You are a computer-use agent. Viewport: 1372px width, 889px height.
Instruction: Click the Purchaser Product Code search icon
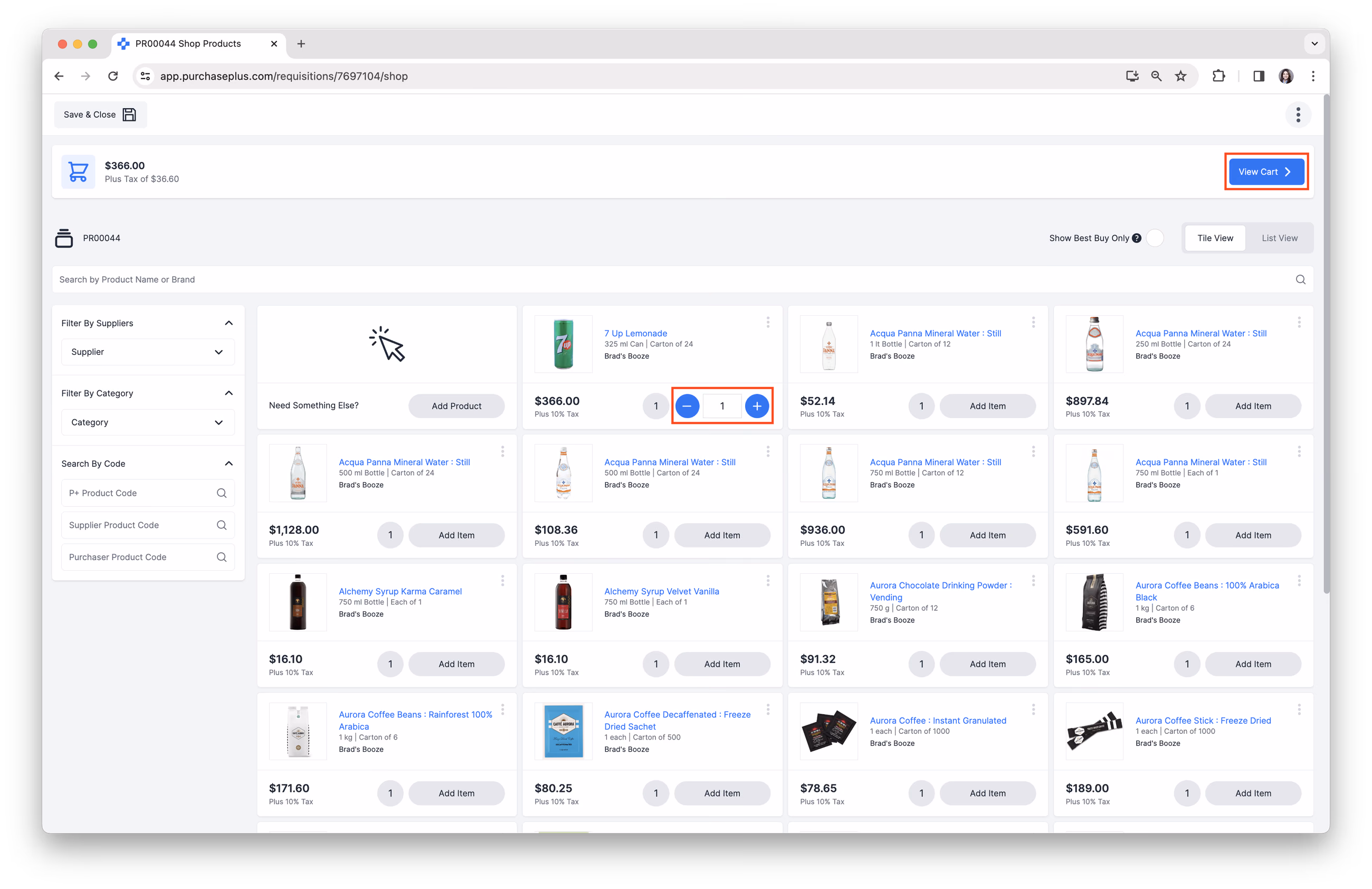click(x=221, y=557)
